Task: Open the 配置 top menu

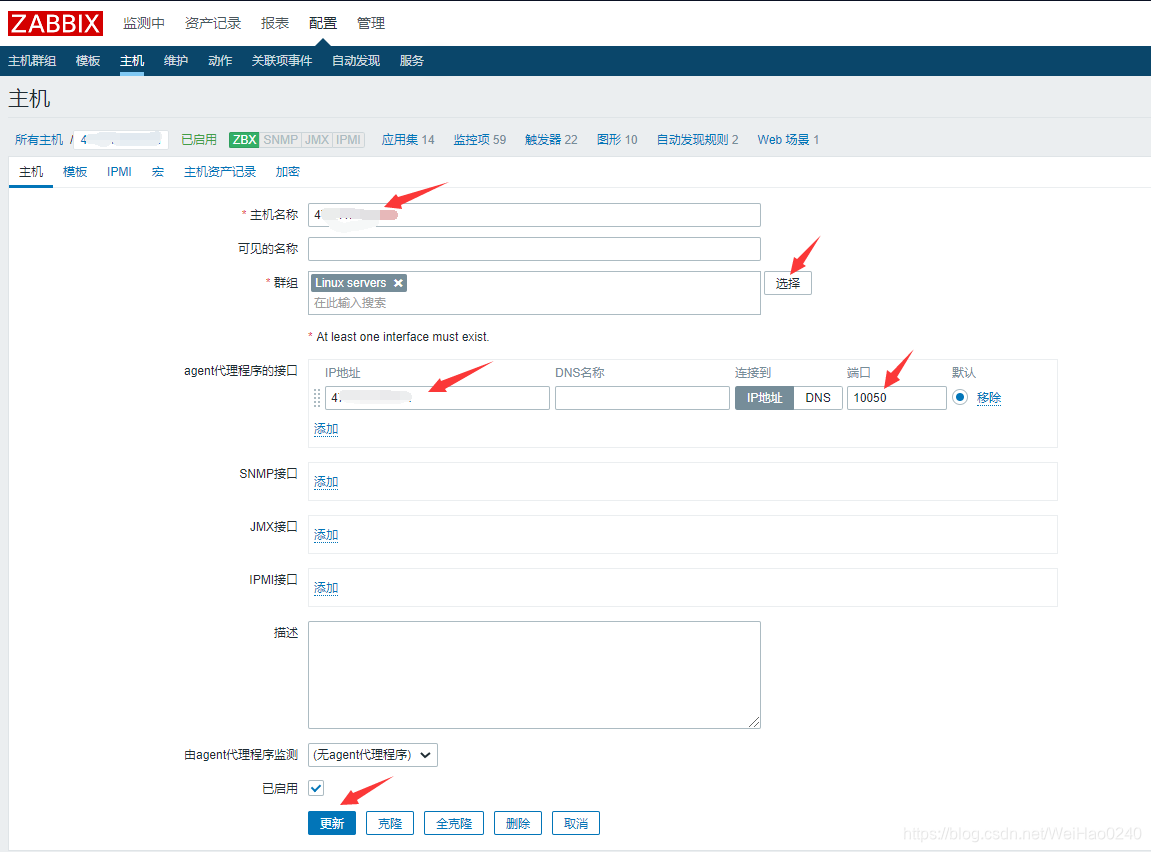Action: point(323,23)
